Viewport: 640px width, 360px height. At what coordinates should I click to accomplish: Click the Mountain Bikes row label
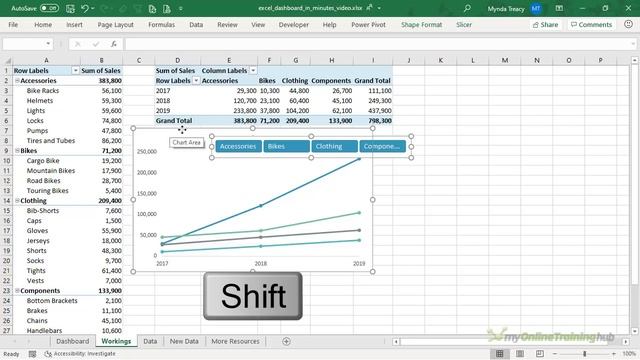click(x=51, y=171)
